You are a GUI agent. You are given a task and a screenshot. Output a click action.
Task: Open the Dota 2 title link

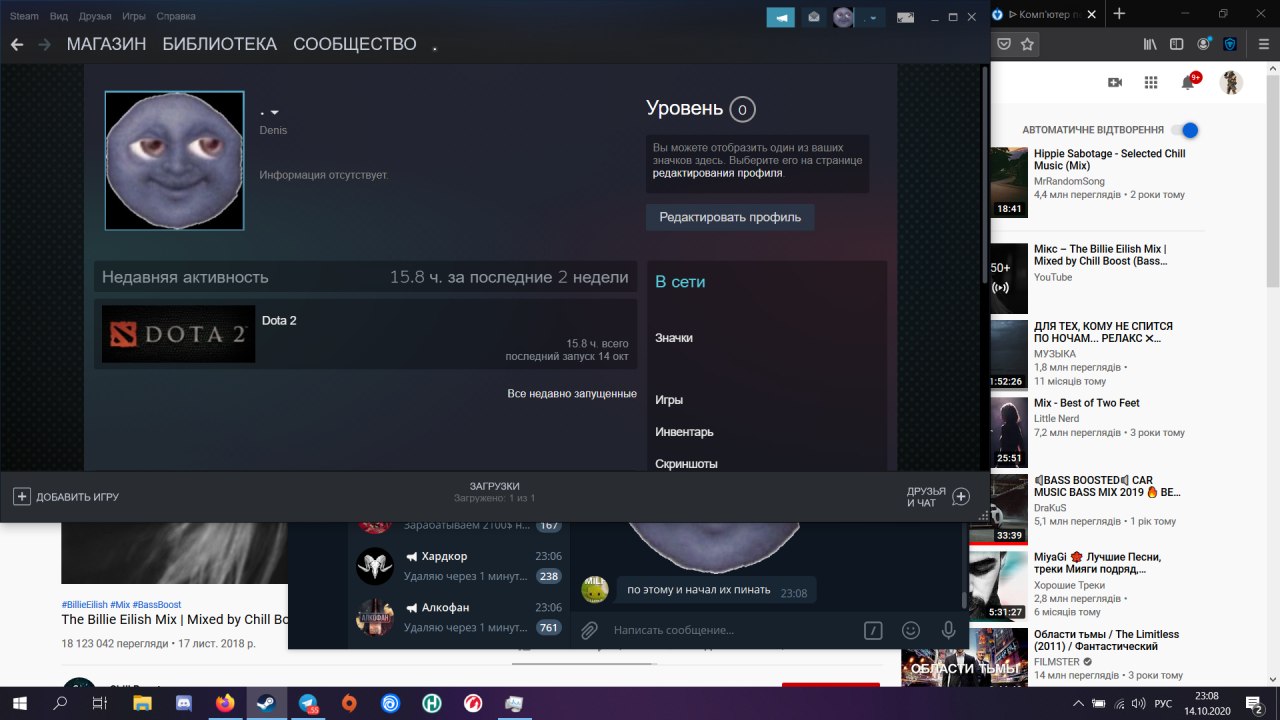click(x=279, y=321)
